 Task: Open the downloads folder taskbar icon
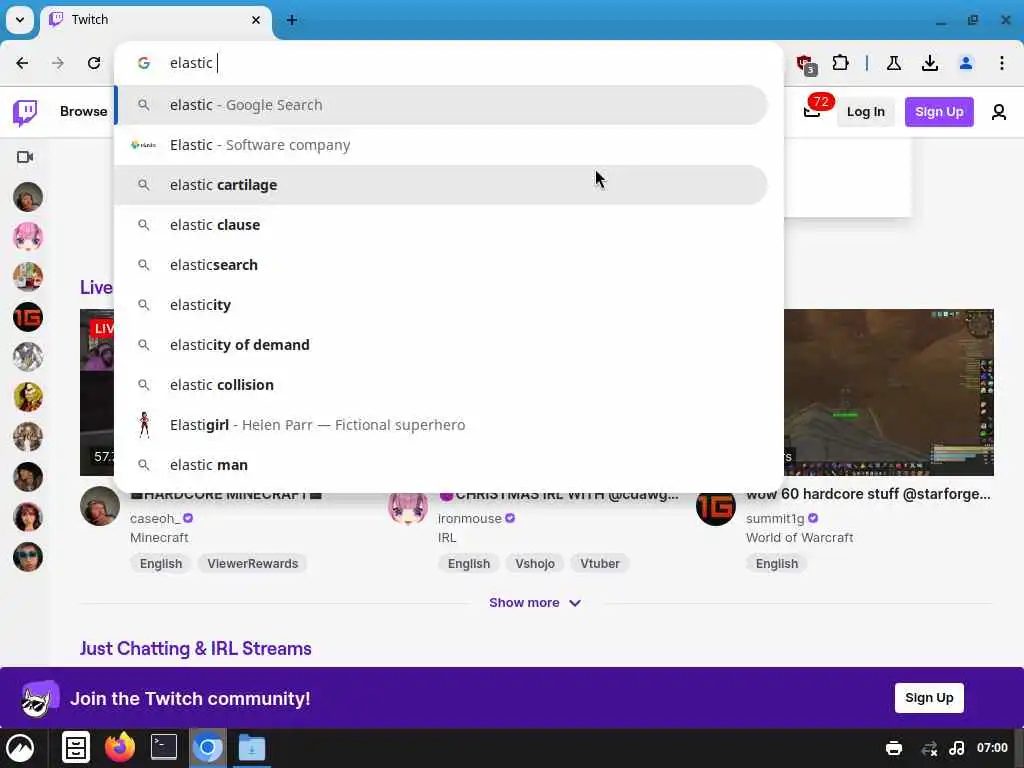click(x=252, y=748)
